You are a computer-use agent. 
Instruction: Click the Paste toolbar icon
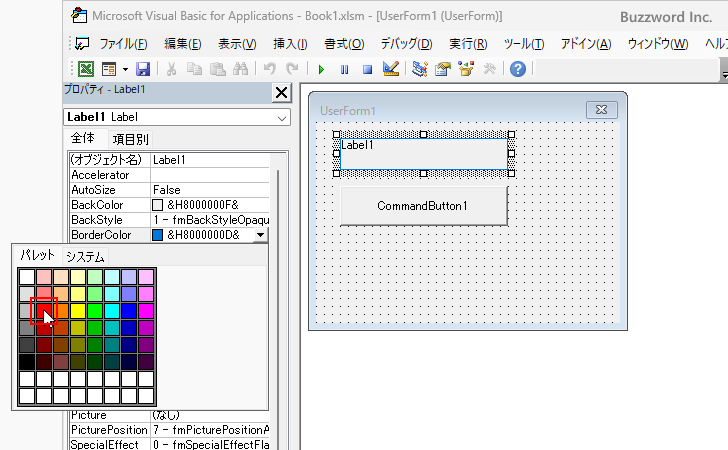coord(217,69)
